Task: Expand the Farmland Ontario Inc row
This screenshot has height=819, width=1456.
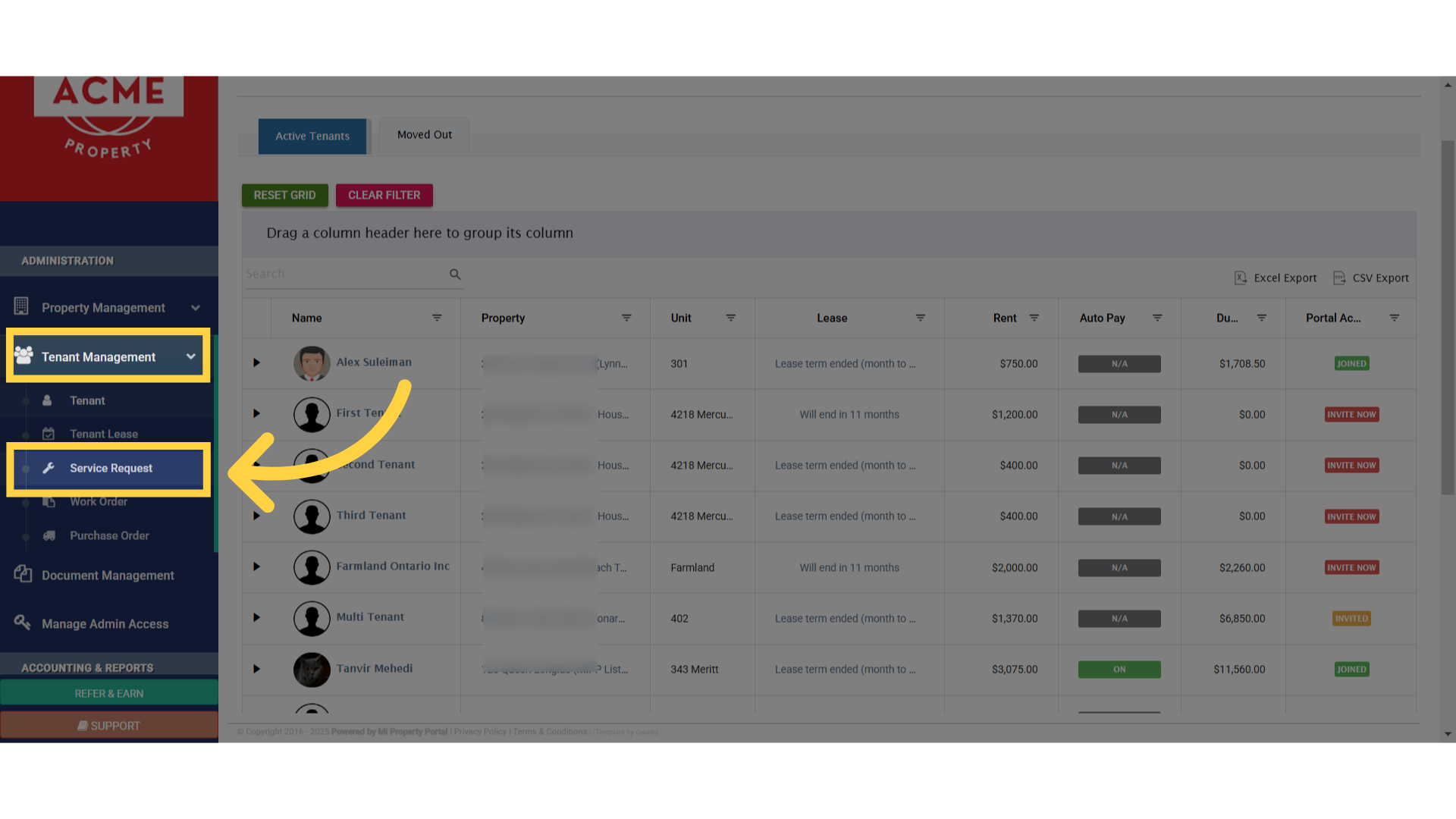Action: pos(256,567)
